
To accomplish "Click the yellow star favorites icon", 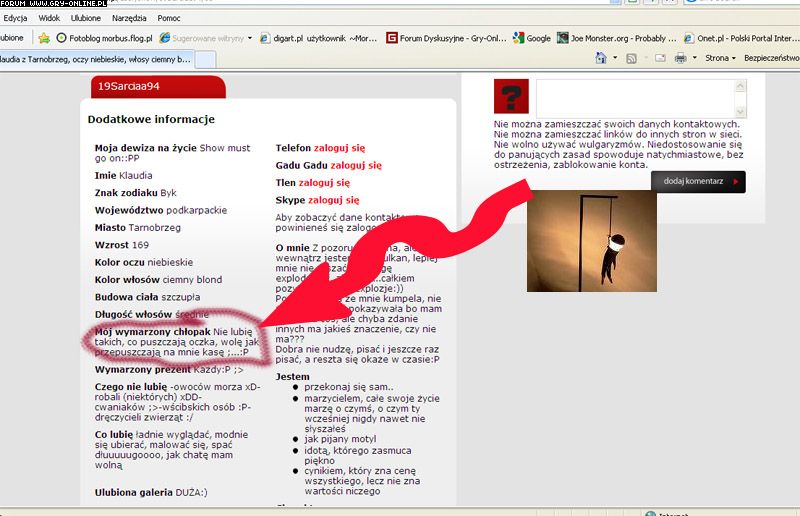I will (x=44, y=38).
